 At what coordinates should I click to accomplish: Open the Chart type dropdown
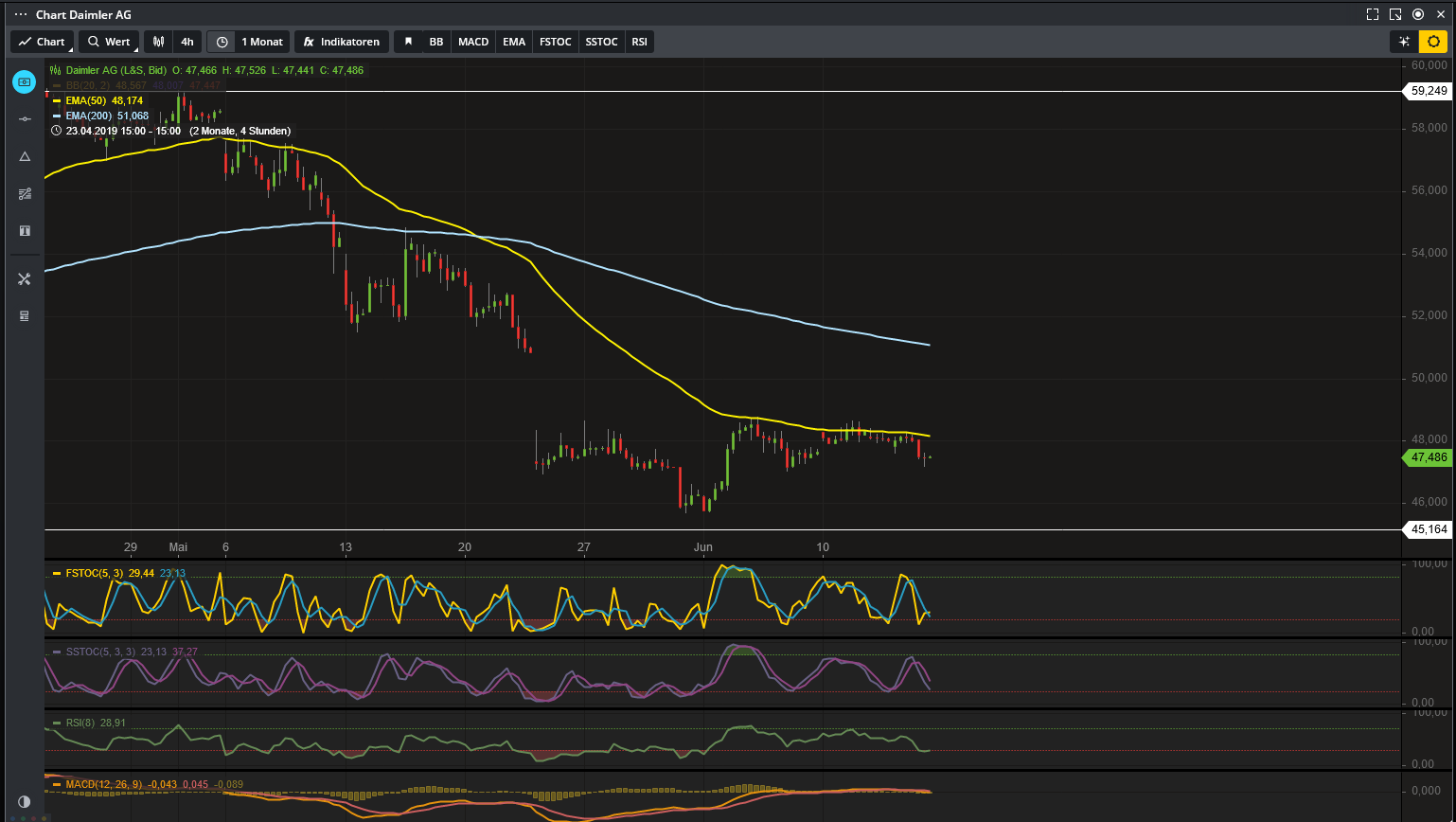pos(42,42)
